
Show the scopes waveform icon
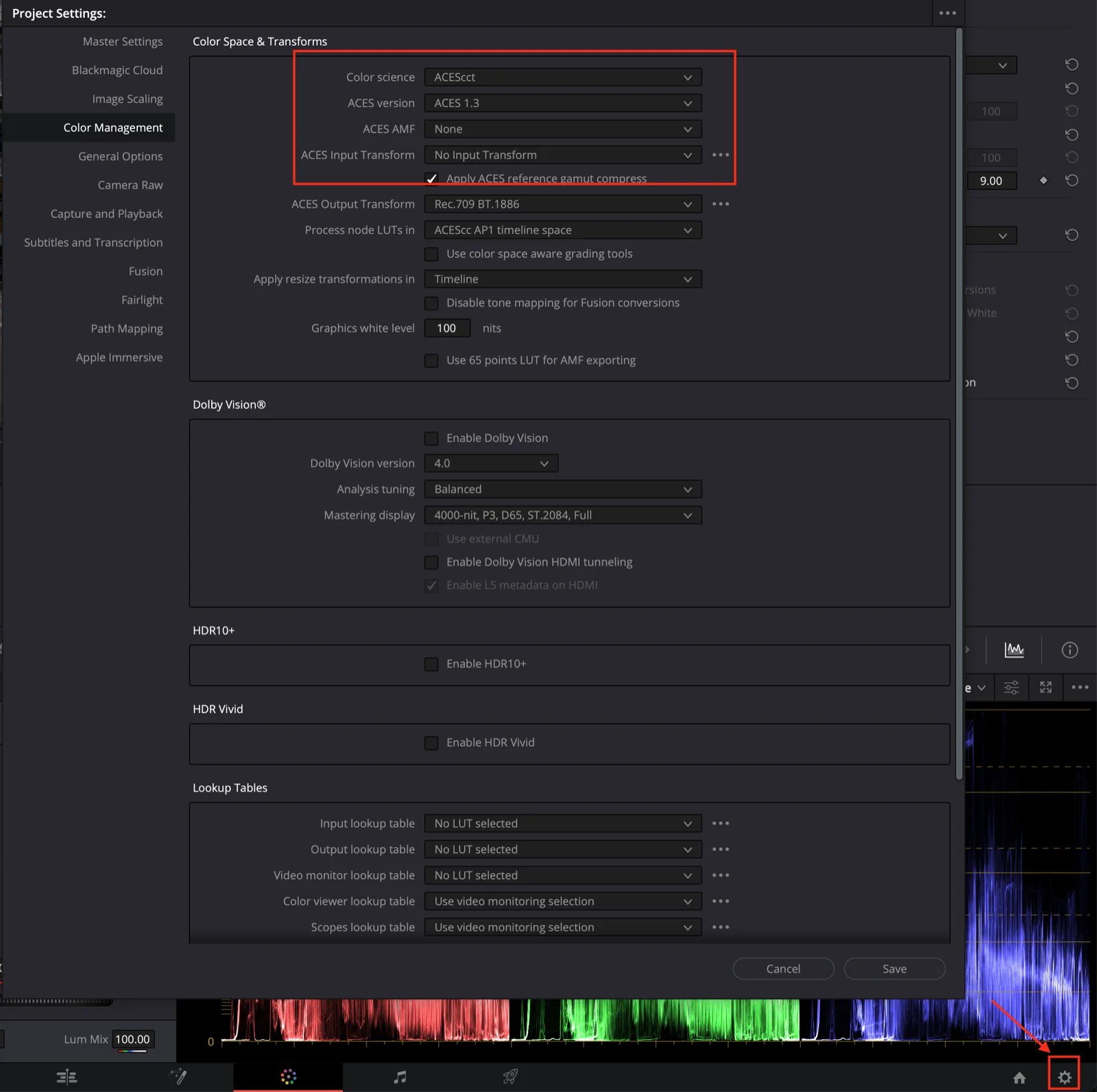tap(1014, 650)
